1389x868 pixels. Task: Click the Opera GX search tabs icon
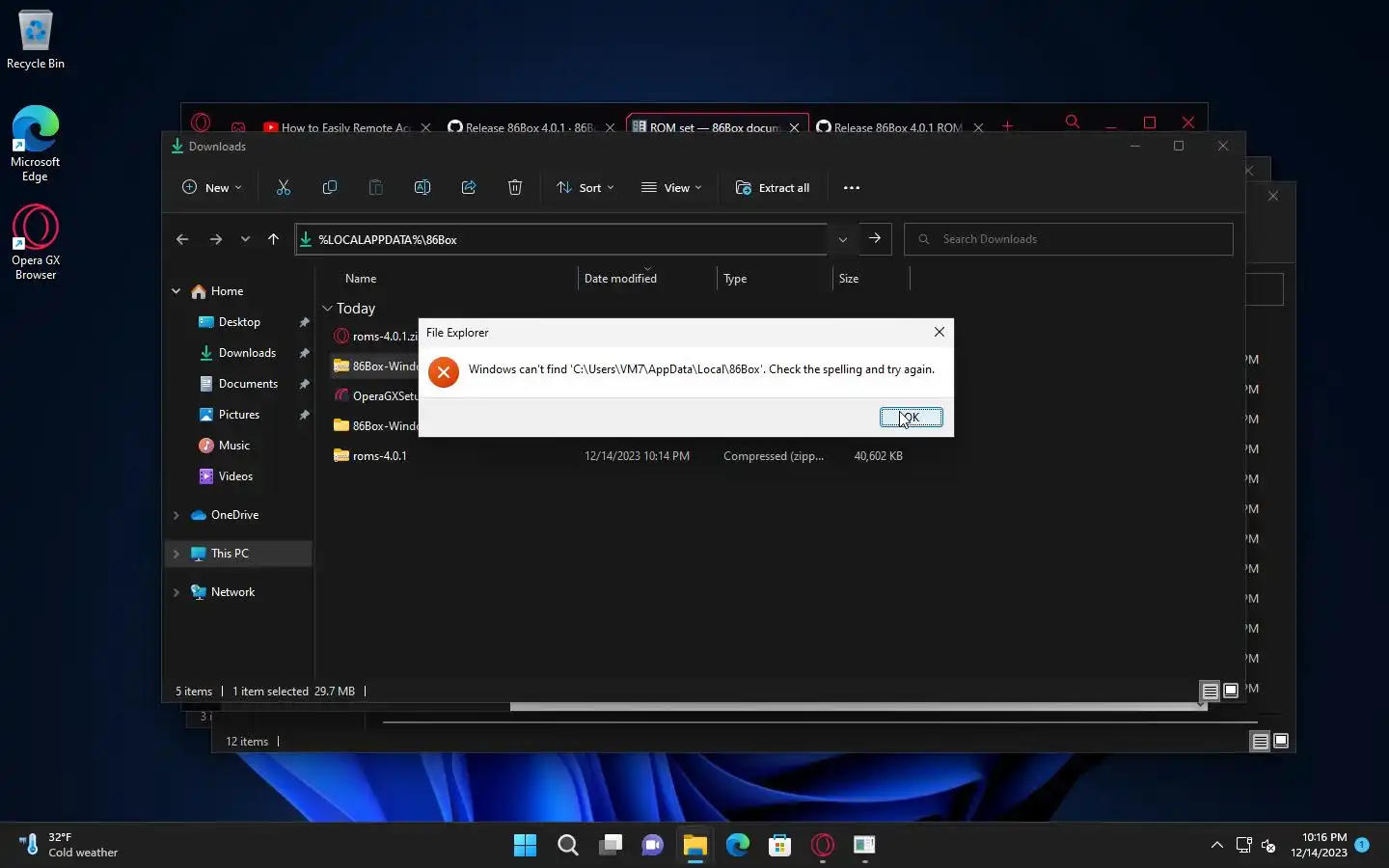(x=1072, y=122)
